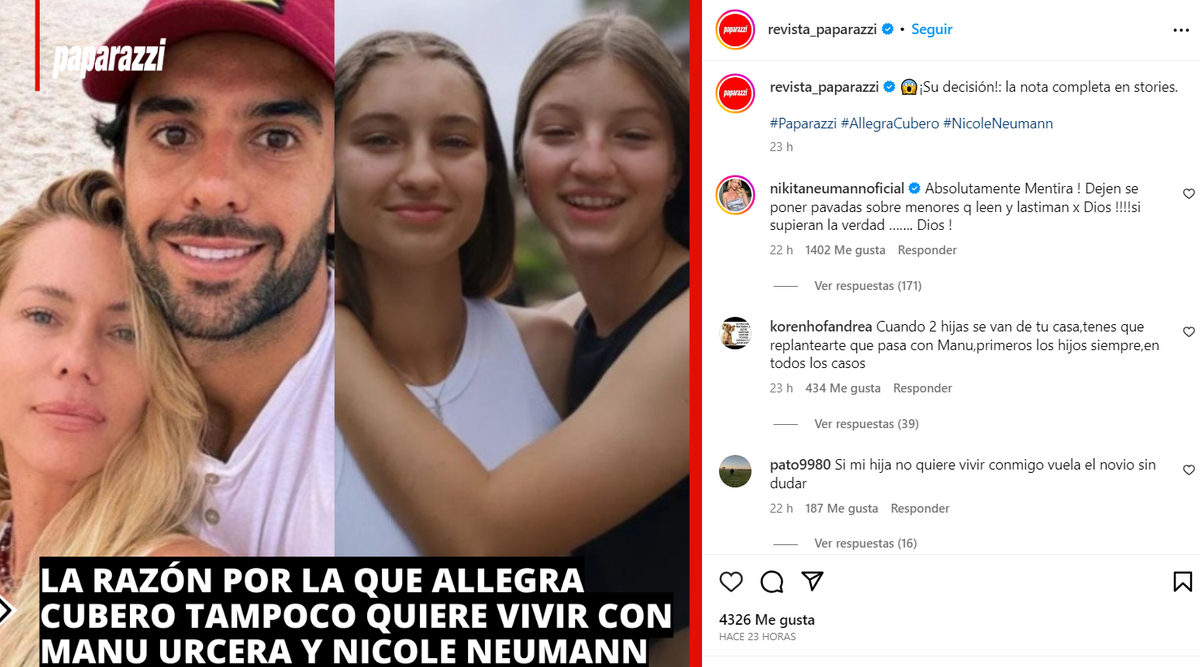This screenshot has width=1200, height=667.
Task: Click revista_paparazzi profile avatar in header
Action: (x=735, y=29)
